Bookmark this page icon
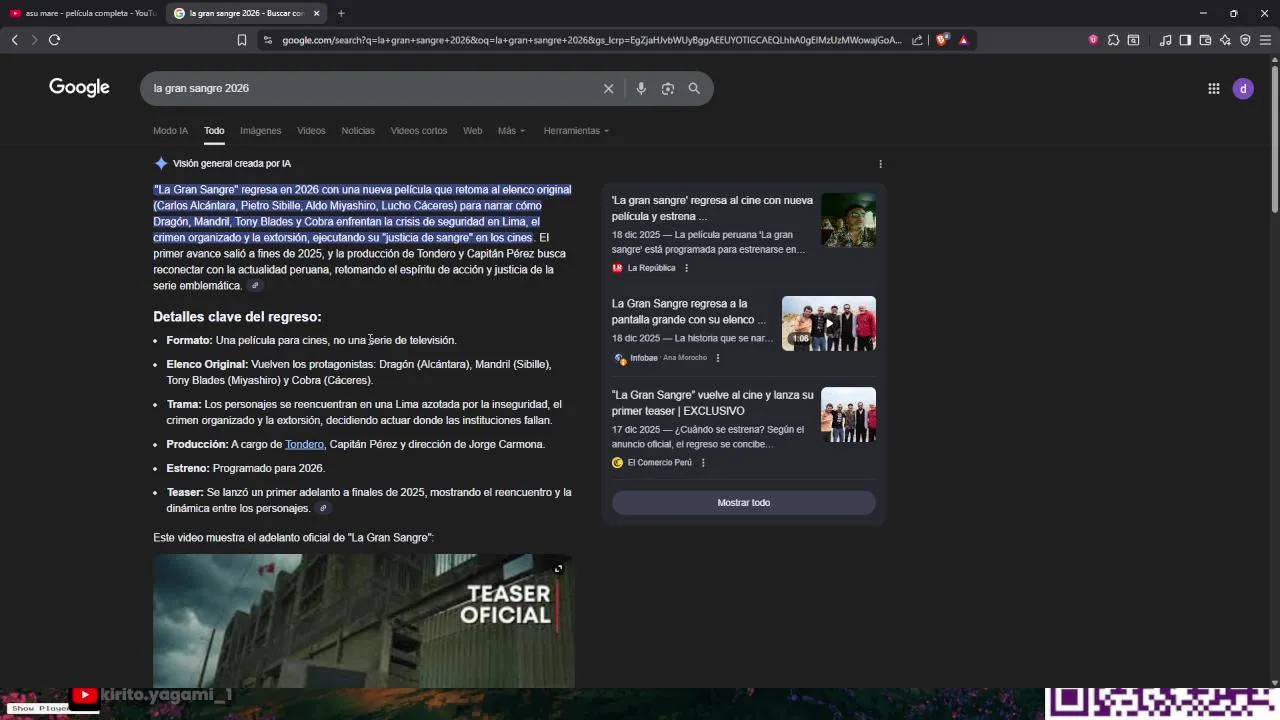Screen dimensions: 1280x720 pyautogui.click(x=242, y=40)
